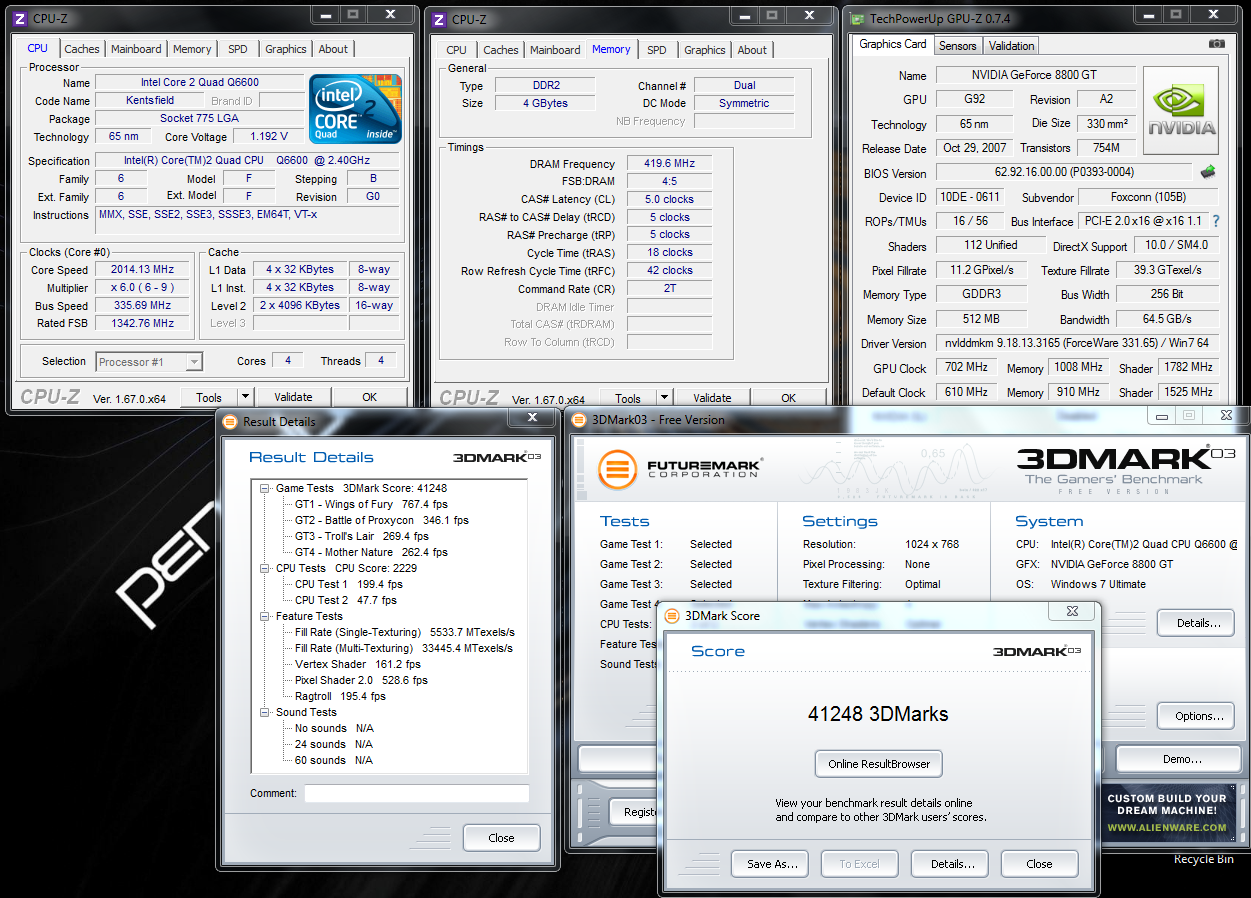The width and height of the screenshot is (1251, 898).
Task: Click Online ResultBrowser button
Action: (879, 764)
